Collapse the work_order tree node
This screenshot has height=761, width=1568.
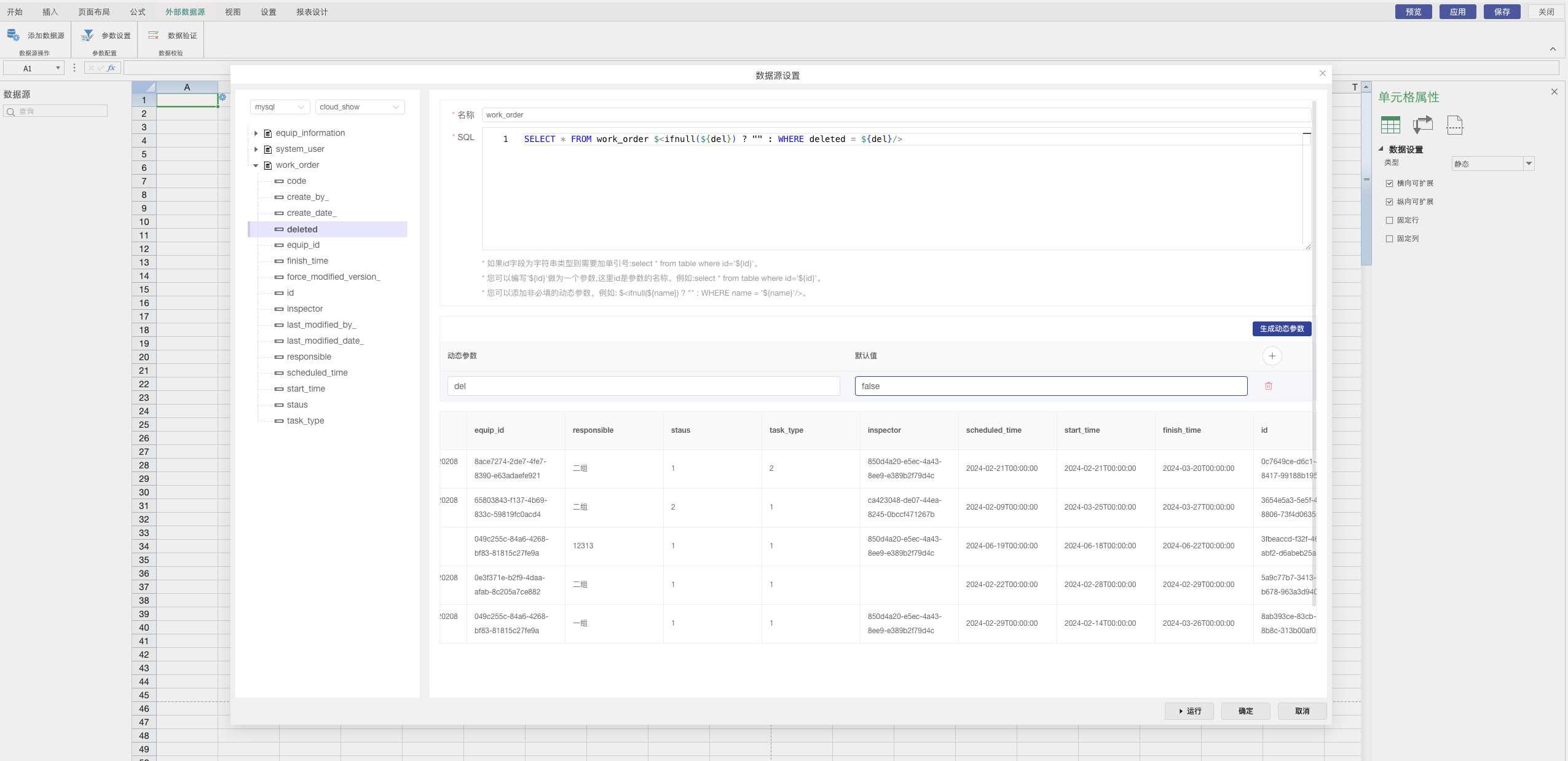(x=256, y=165)
